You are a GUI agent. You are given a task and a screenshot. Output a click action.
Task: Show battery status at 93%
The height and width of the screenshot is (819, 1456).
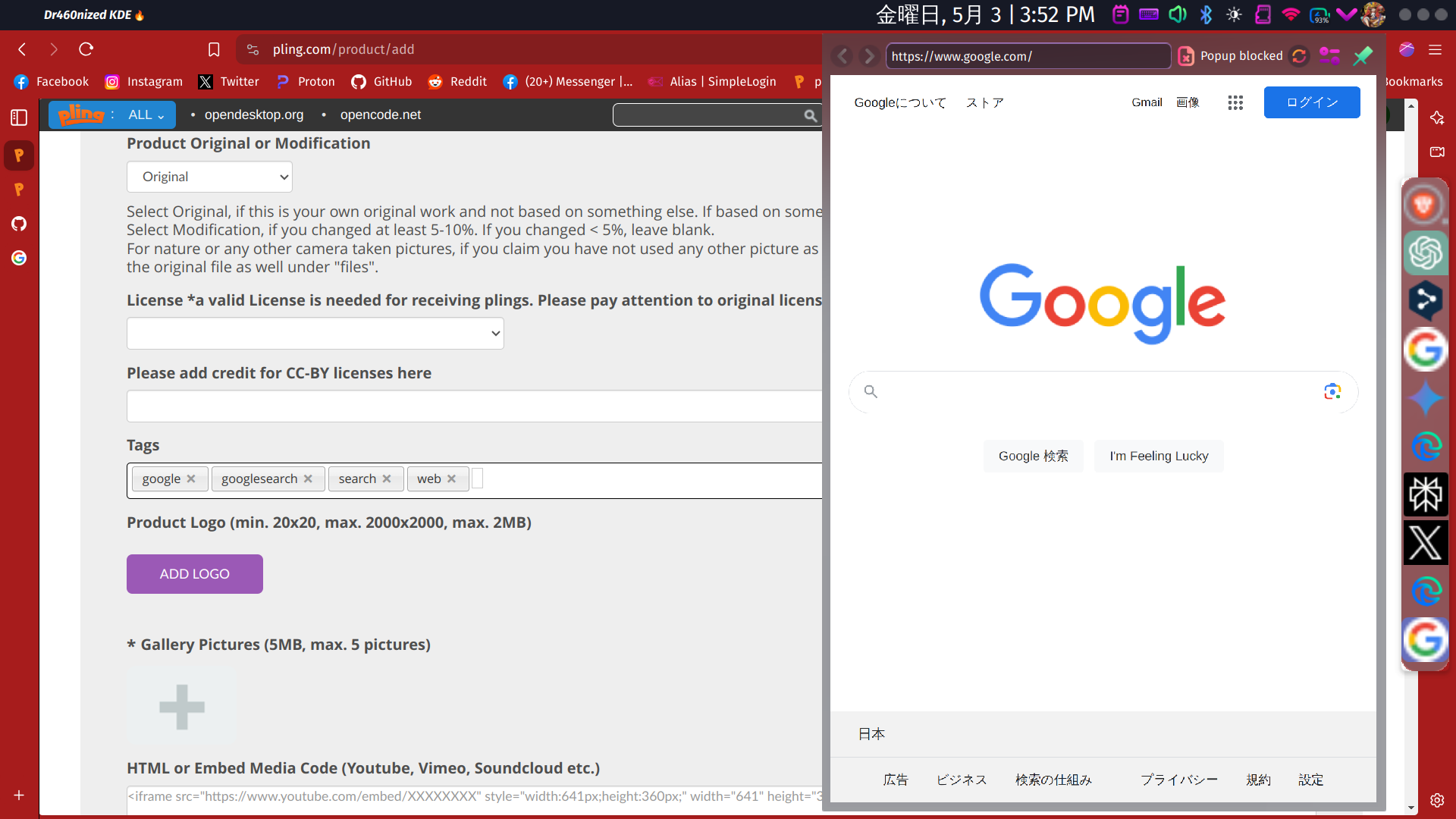pyautogui.click(x=1319, y=14)
